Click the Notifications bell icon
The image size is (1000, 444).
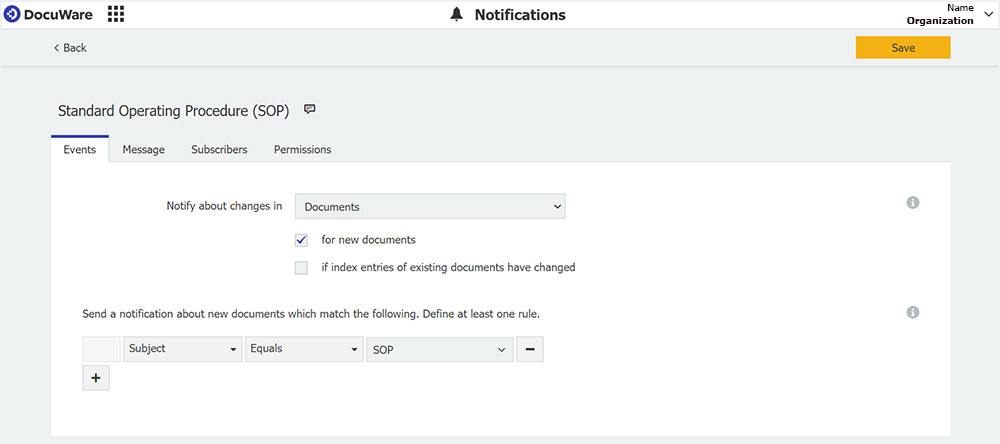tap(457, 15)
